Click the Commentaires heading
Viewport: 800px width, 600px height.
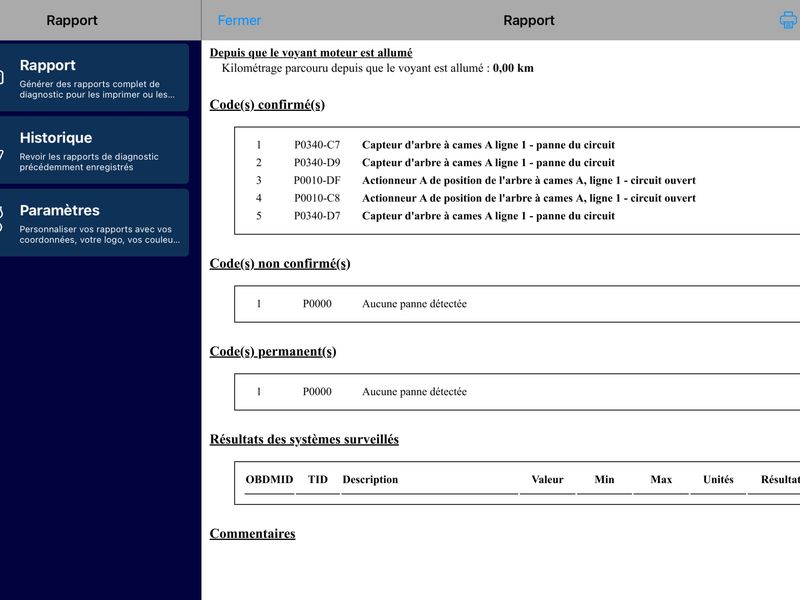253,534
